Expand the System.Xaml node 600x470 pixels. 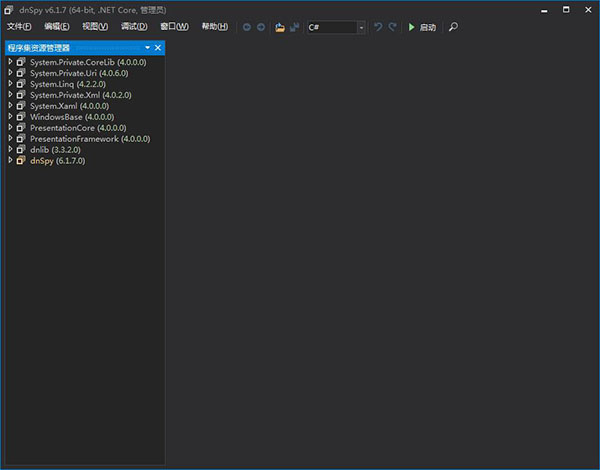point(10,105)
